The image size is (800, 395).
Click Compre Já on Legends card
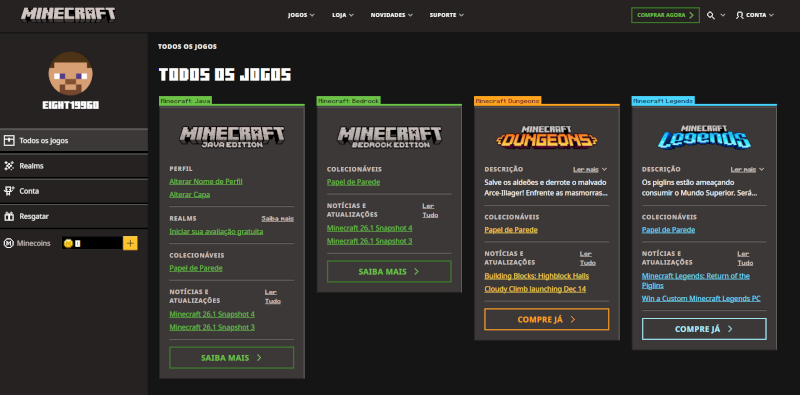pyautogui.click(x=704, y=329)
